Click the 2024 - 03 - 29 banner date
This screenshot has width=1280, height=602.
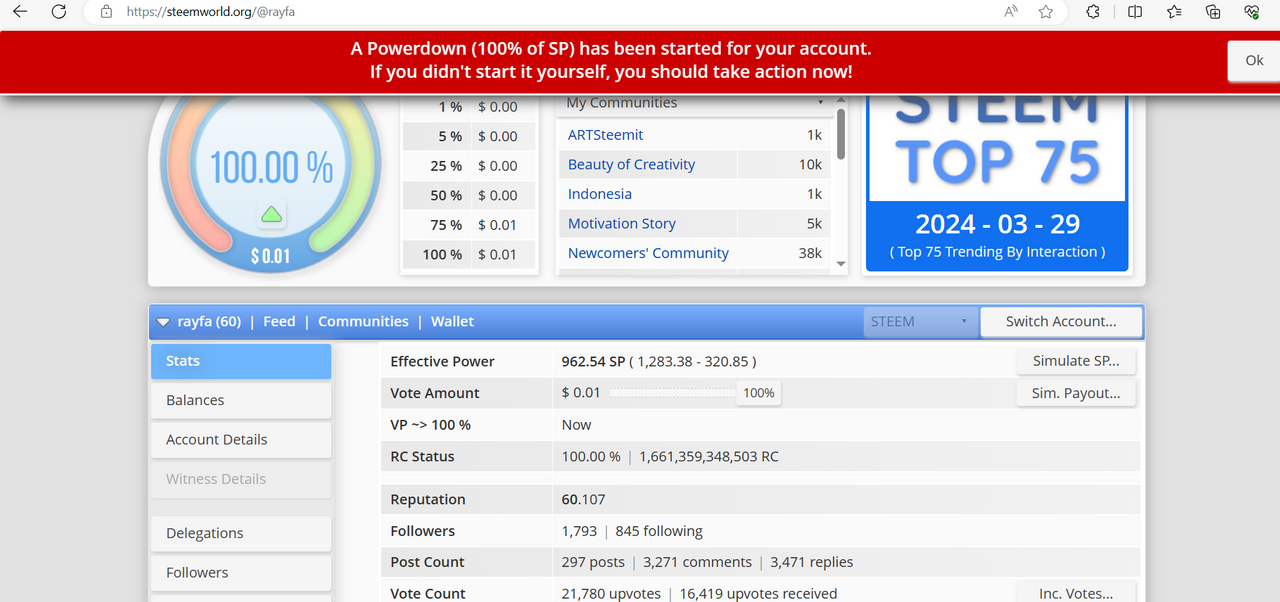(998, 223)
